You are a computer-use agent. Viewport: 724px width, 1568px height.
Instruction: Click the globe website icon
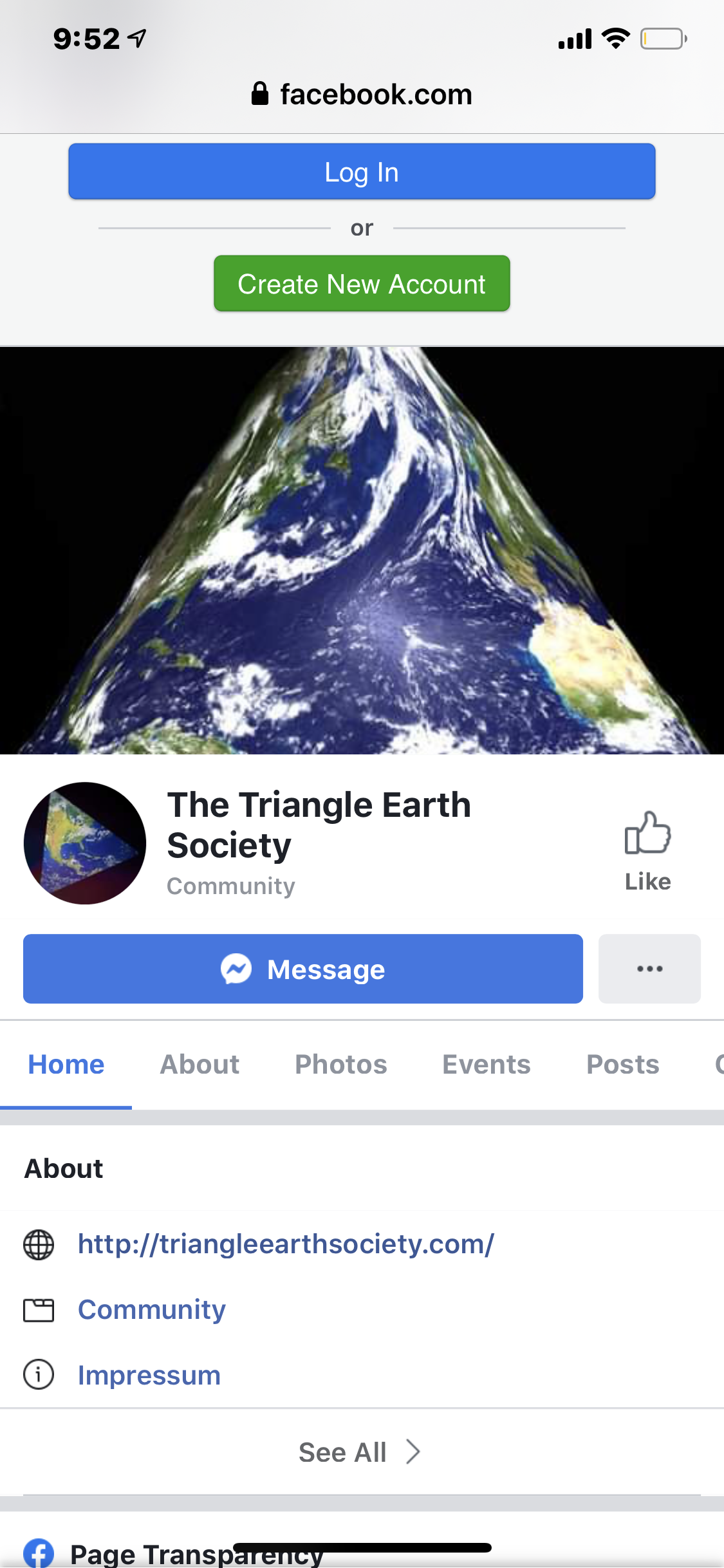(39, 1244)
